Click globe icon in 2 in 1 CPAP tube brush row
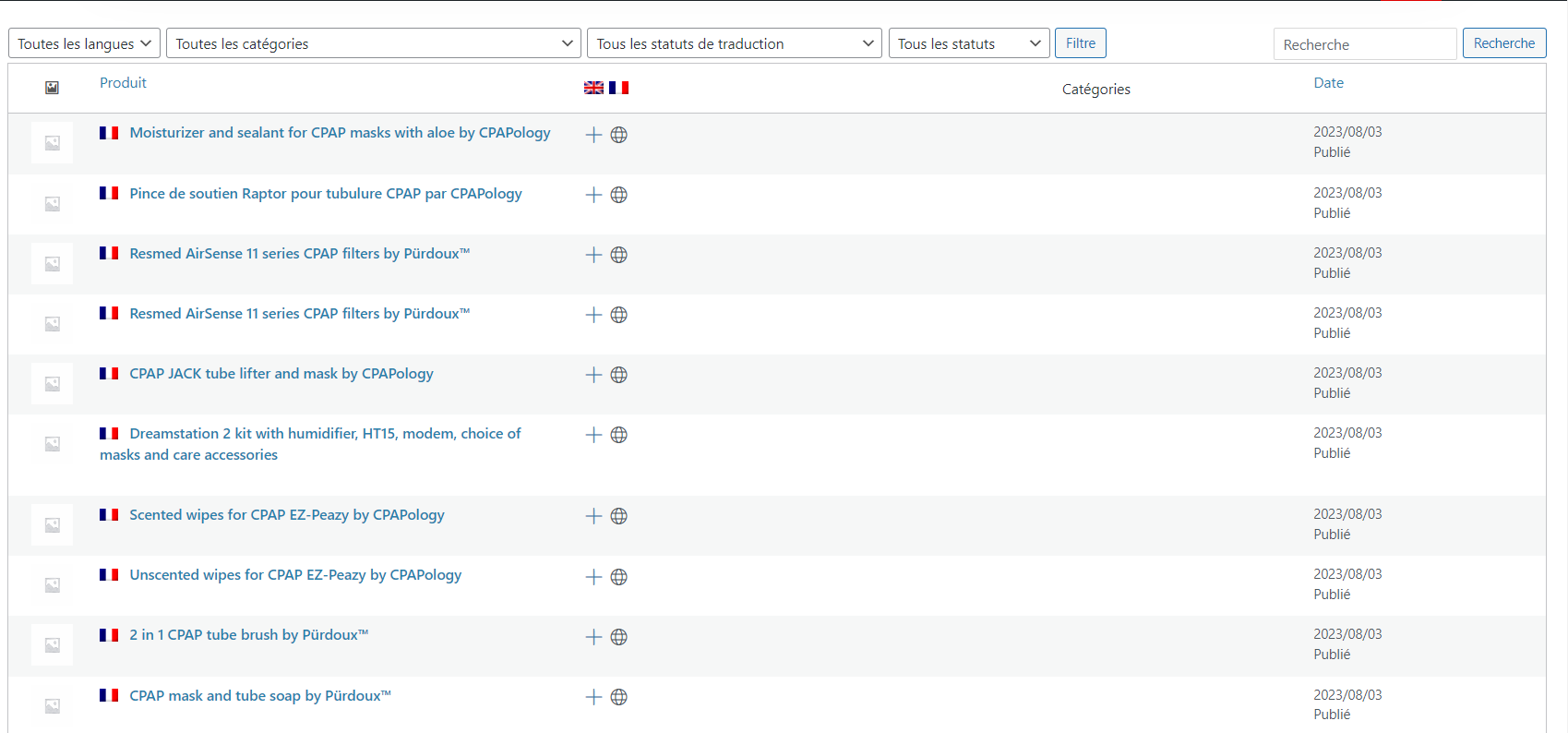This screenshot has width=1568, height=733. pos(619,637)
